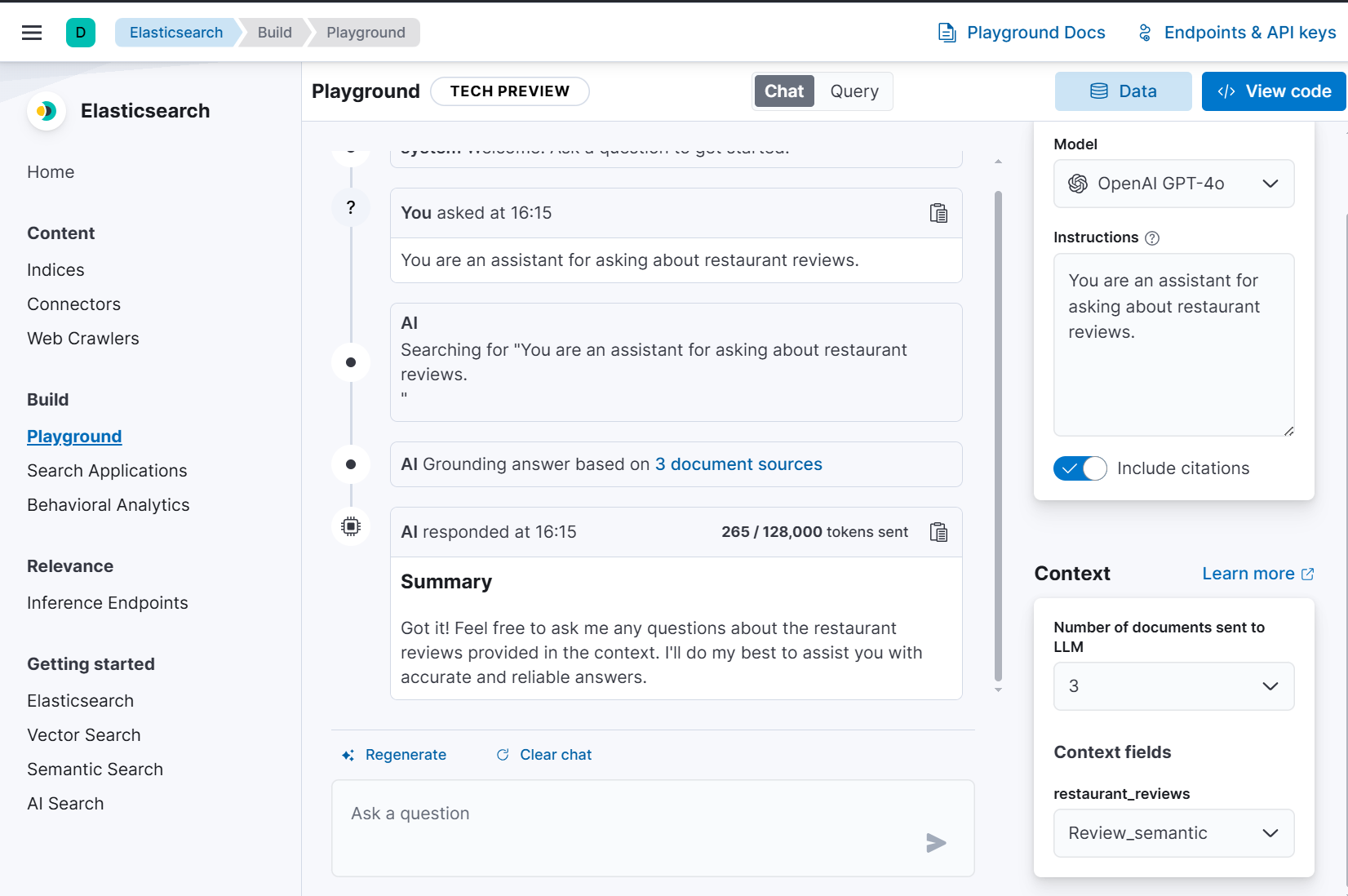This screenshot has width=1348, height=896.
Task: Click the Elasticsearch breadcrumb
Action: [x=176, y=33]
